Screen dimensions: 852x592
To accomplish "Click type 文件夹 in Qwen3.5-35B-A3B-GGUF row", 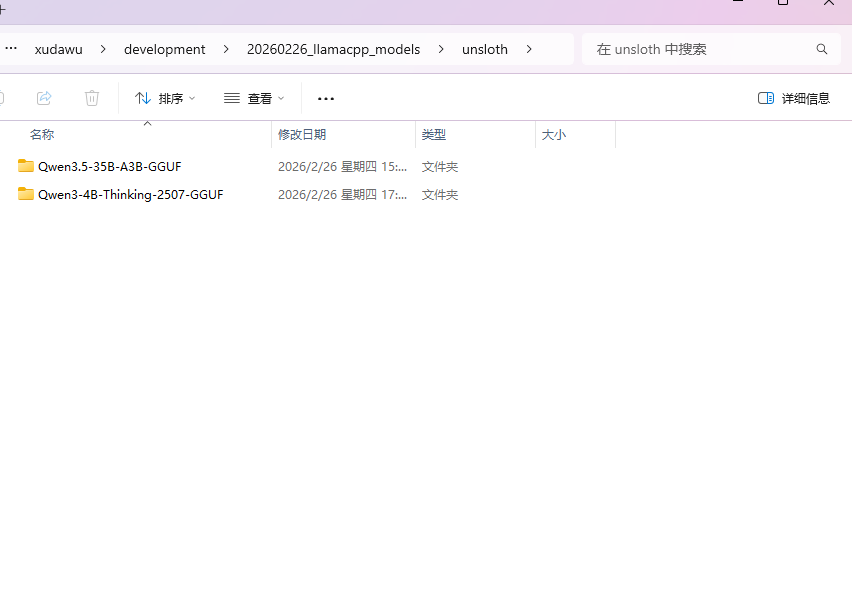I will point(440,167).
